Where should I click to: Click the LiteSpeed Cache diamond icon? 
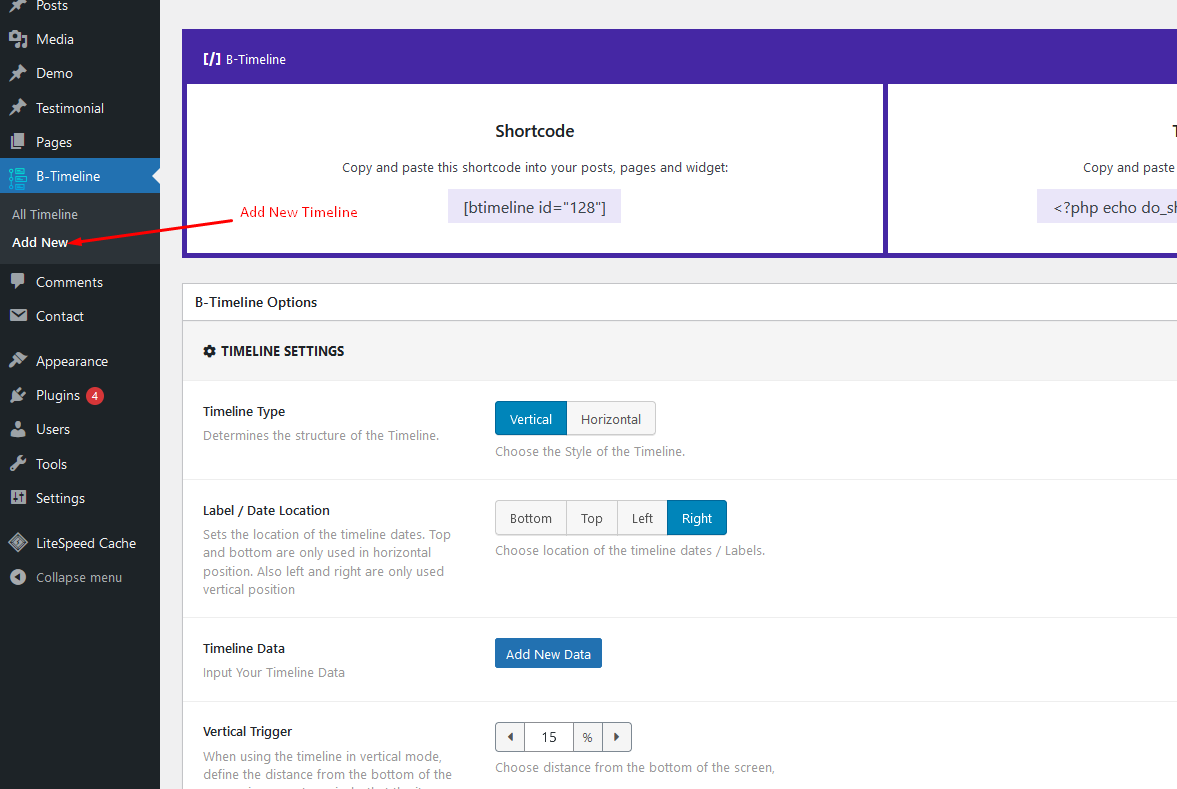point(18,542)
